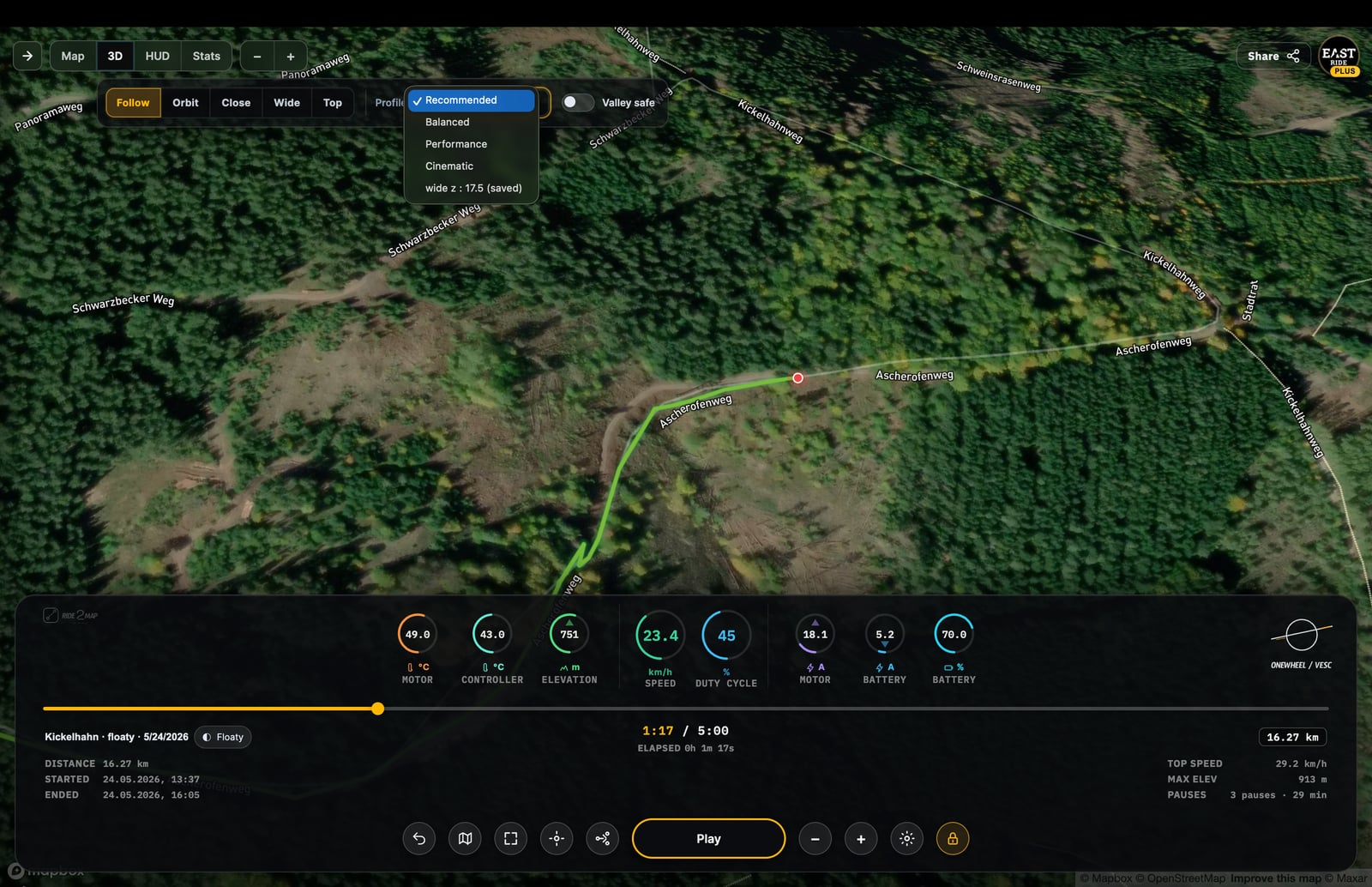Viewport: 1372px width, 887px height.
Task: Click the Share button
Action: pyautogui.click(x=1273, y=56)
